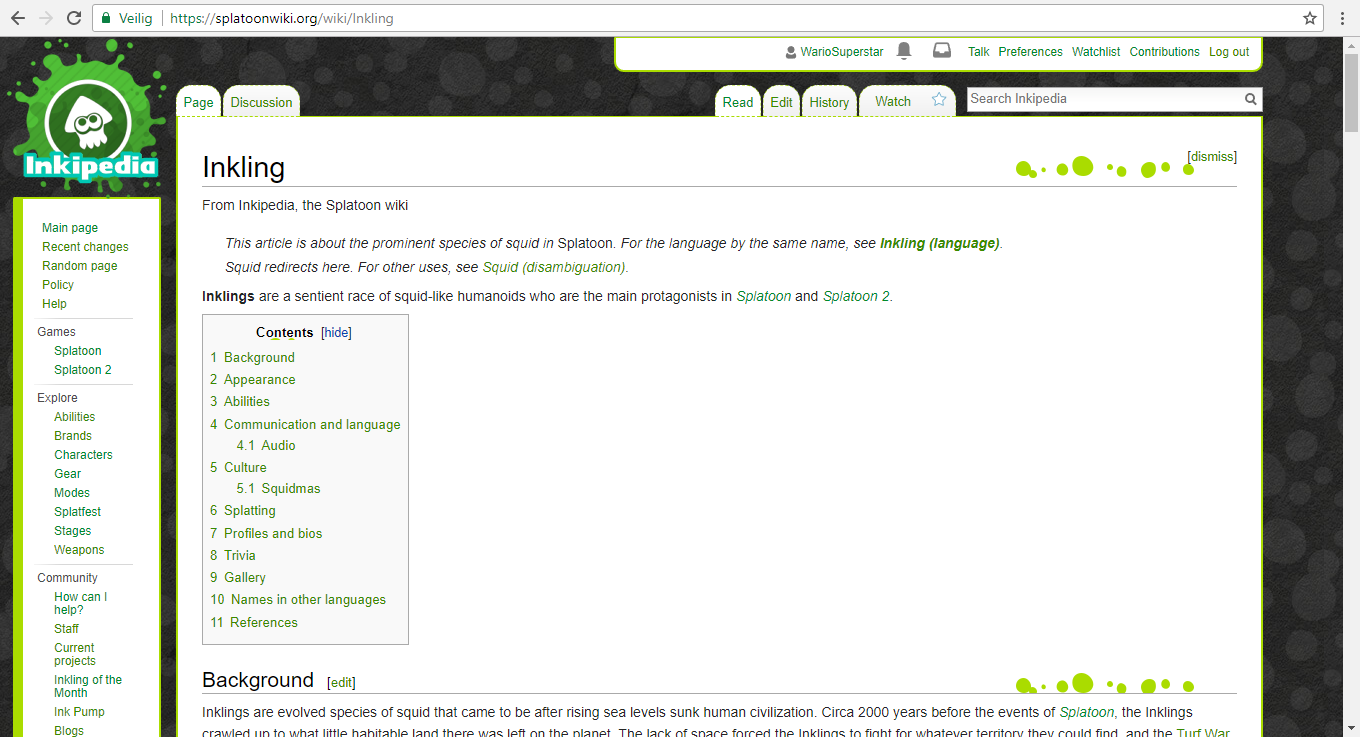Select the Edit tab

pos(781,102)
